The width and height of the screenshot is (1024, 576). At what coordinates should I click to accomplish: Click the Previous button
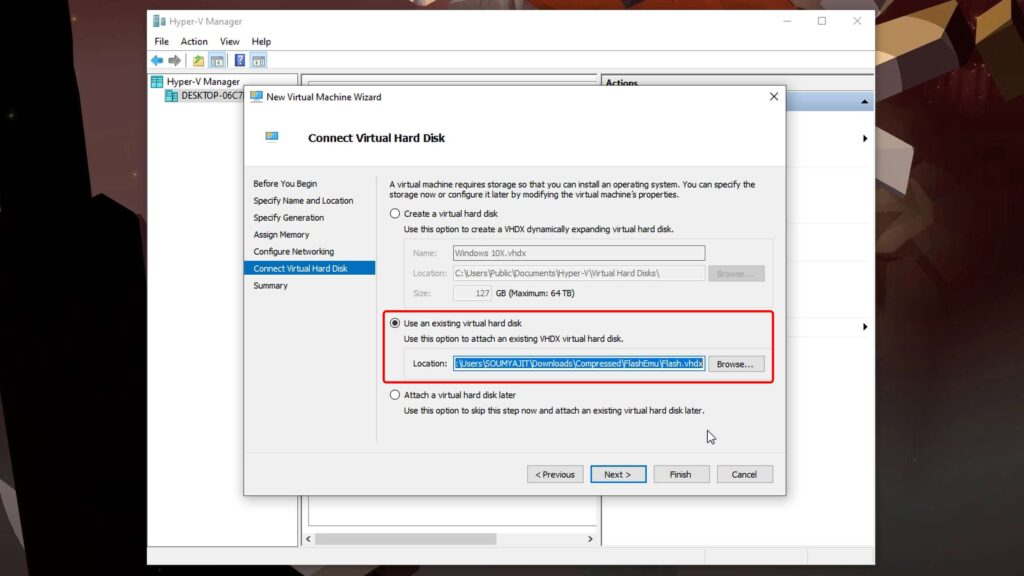tap(555, 474)
